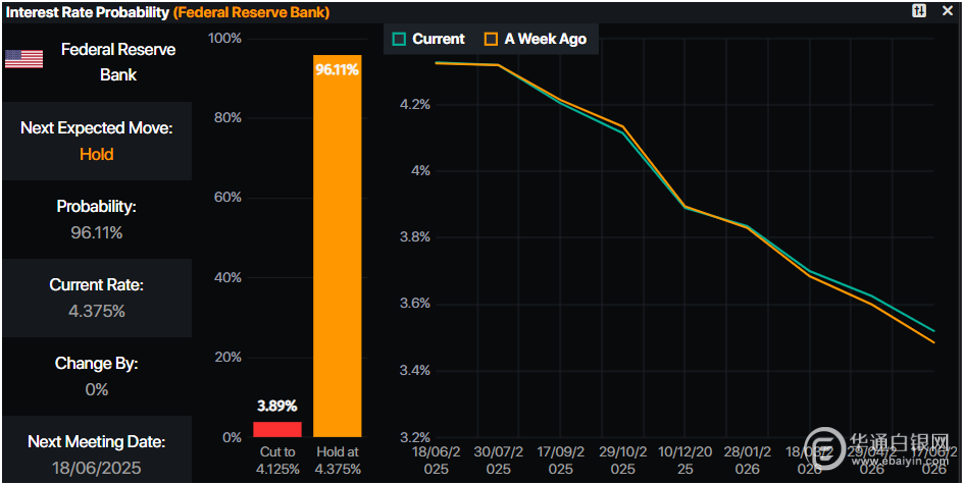Click the teal Current legend square
Image resolution: width=964 pixels, height=486 pixels.
coord(399,39)
